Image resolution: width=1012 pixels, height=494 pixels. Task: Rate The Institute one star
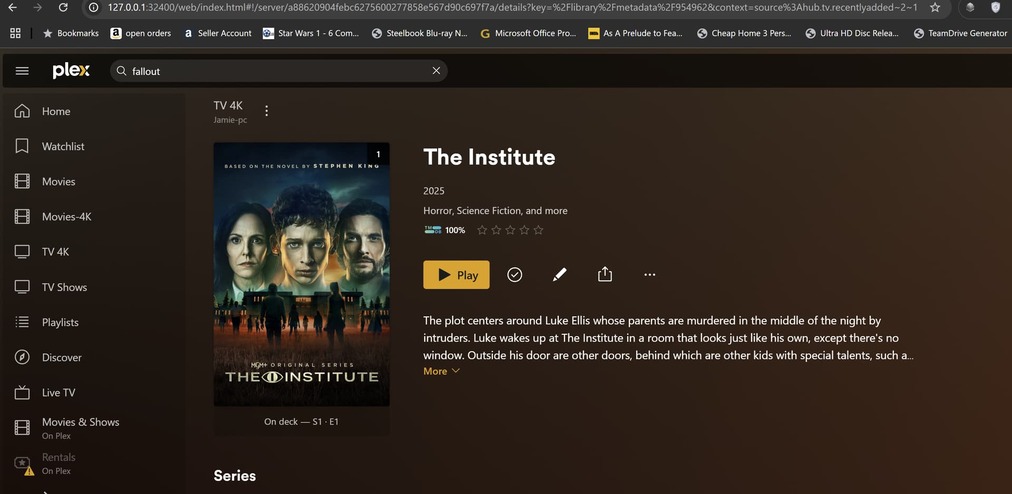pyautogui.click(x=482, y=230)
